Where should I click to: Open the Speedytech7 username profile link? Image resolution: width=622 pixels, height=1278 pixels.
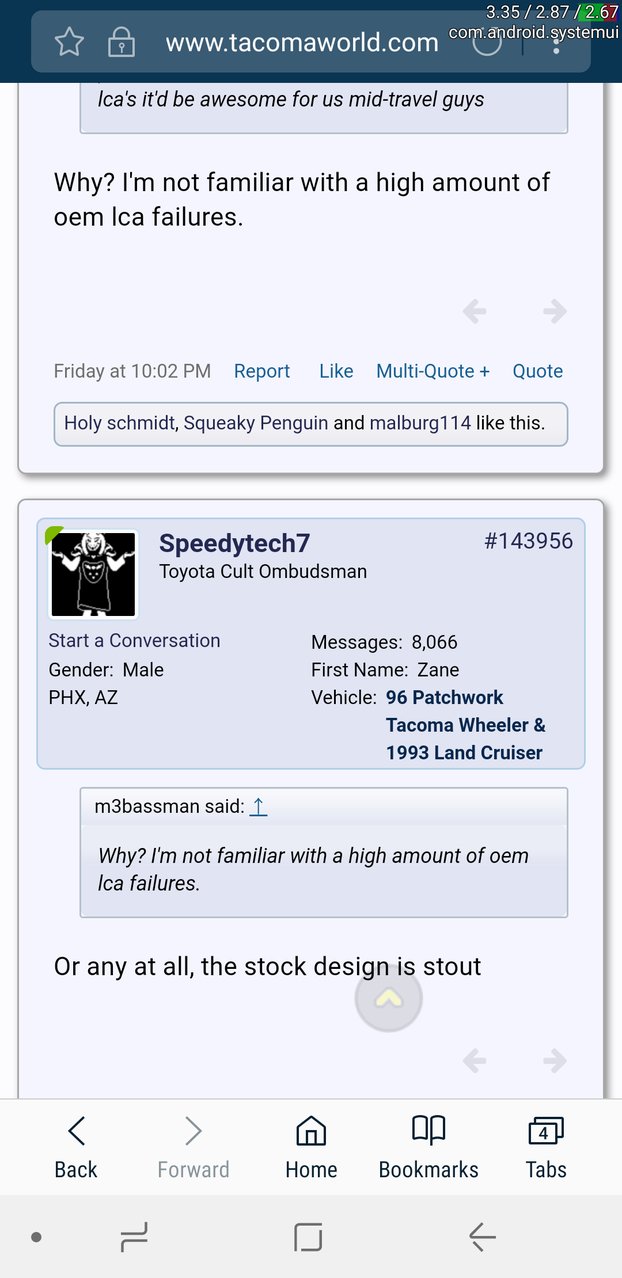tap(235, 543)
